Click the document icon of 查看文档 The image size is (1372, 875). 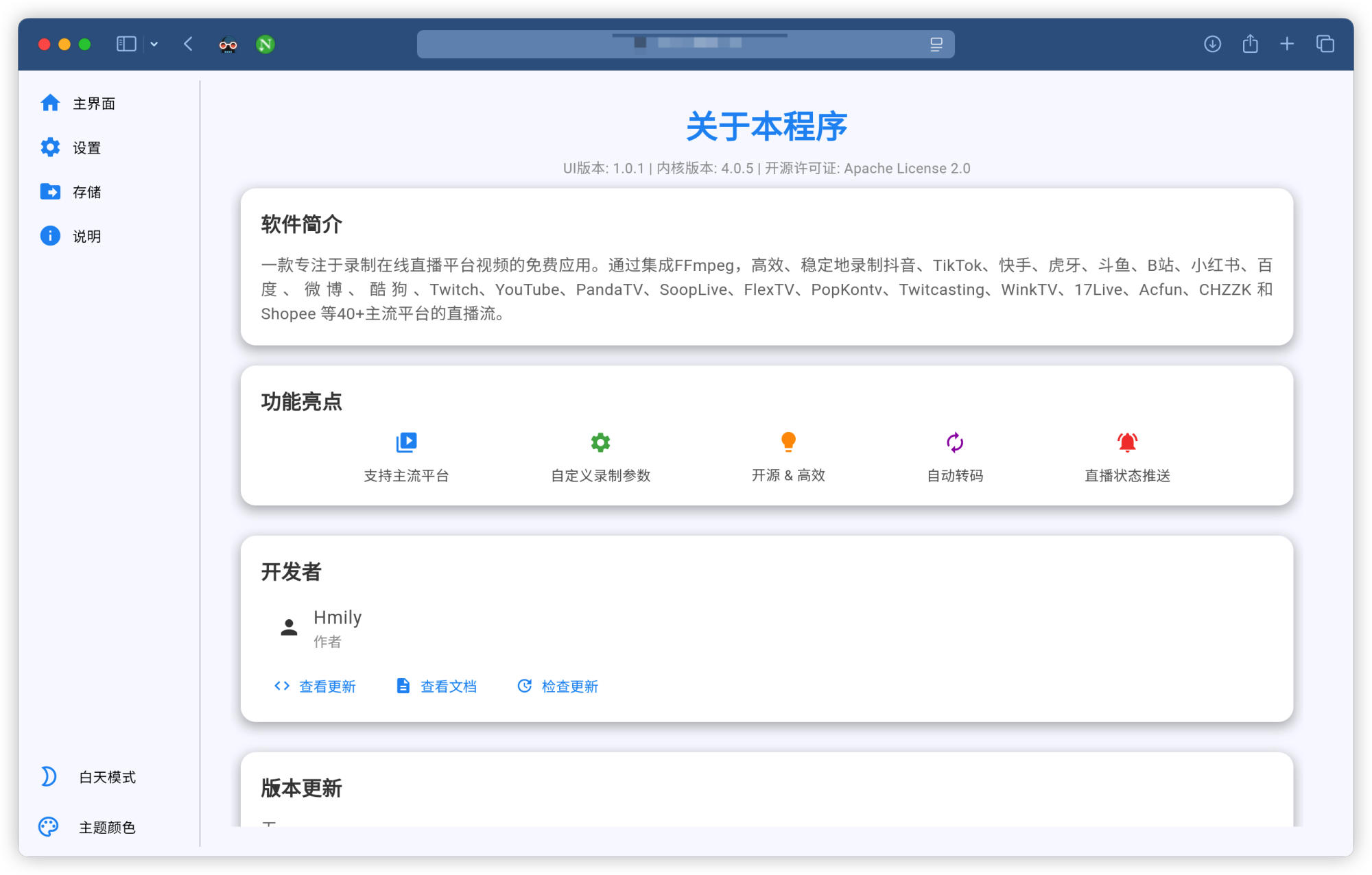point(403,686)
